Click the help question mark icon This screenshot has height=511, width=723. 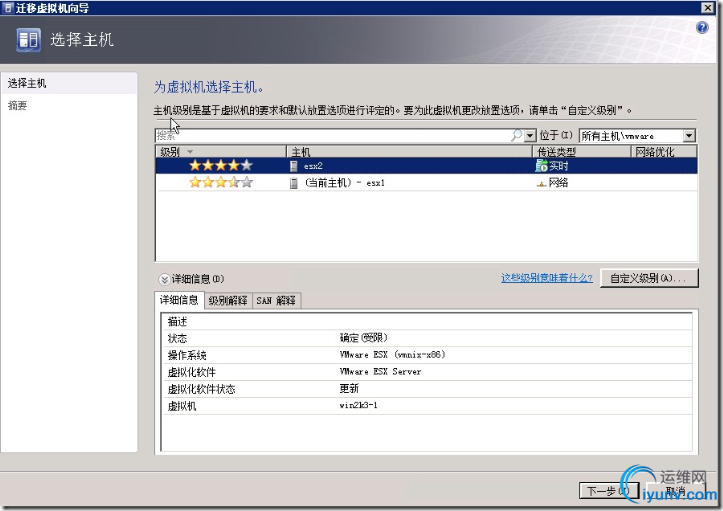[x=702, y=28]
